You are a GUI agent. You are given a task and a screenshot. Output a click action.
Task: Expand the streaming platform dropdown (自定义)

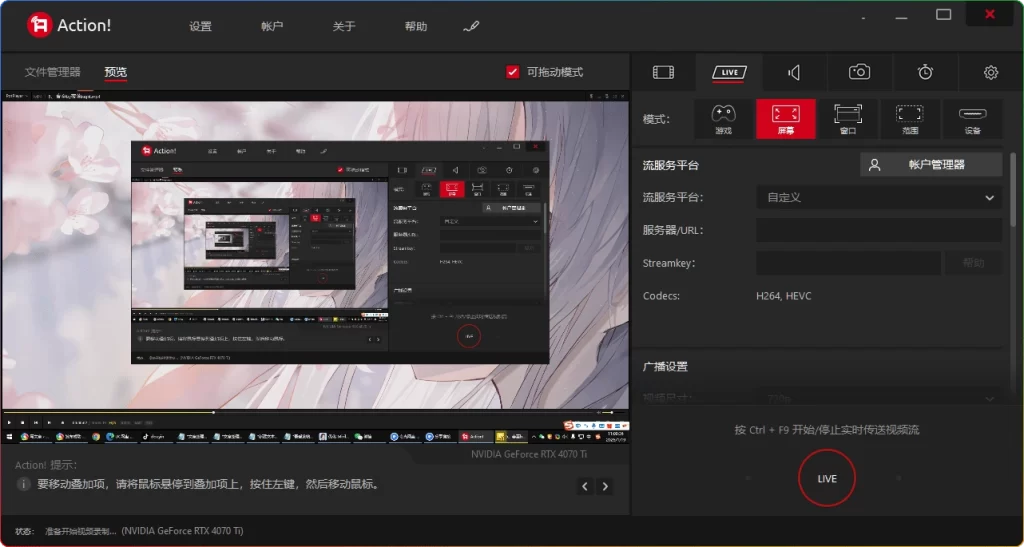point(879,197)
